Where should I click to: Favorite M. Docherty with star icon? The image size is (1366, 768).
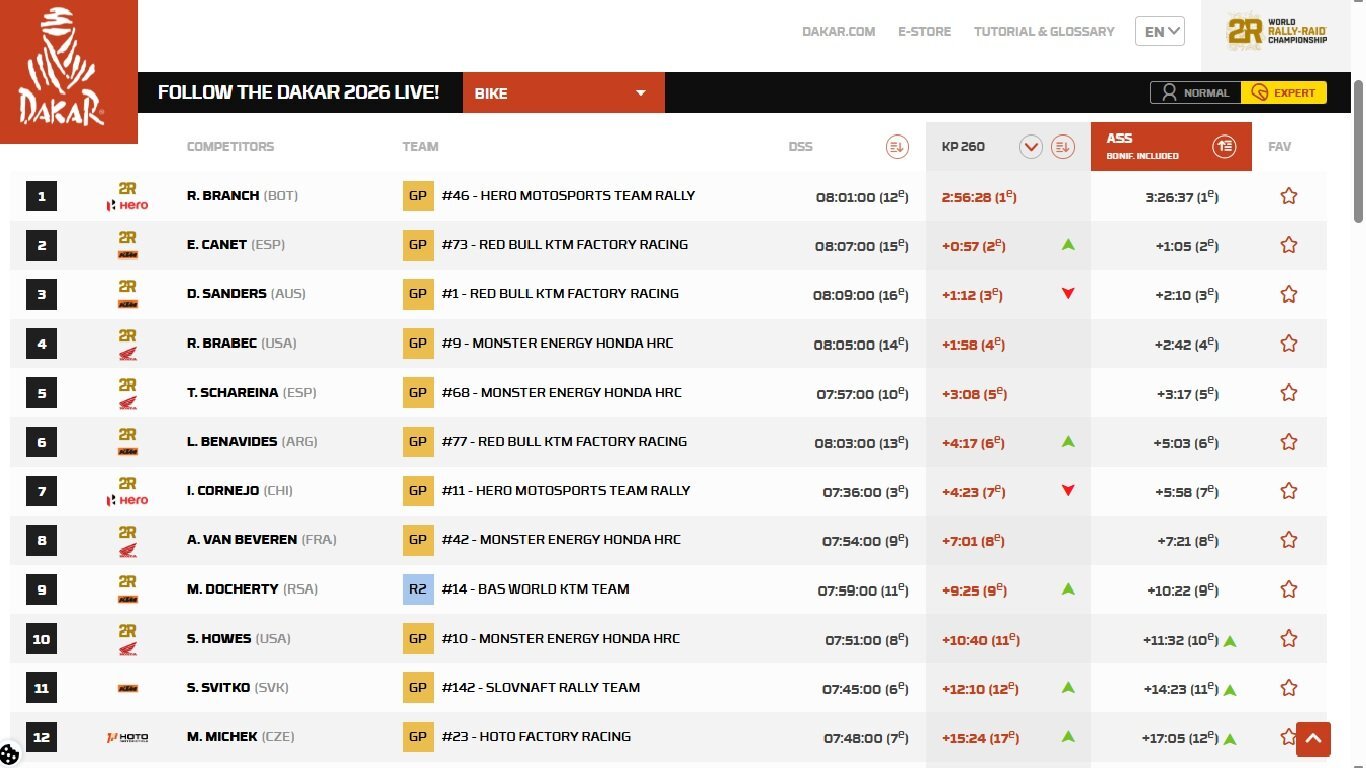[x=1289, y=589]
